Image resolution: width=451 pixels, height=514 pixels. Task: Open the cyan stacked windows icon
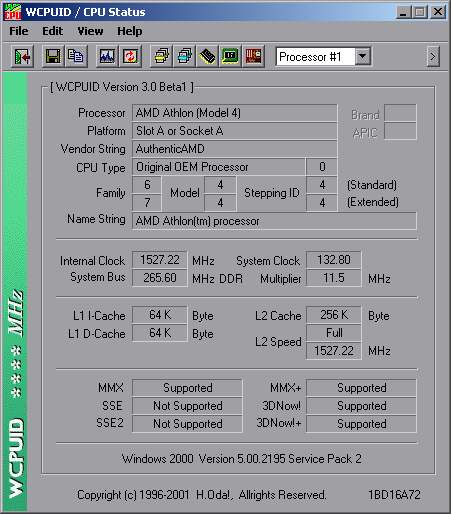[x=185, y=56]
